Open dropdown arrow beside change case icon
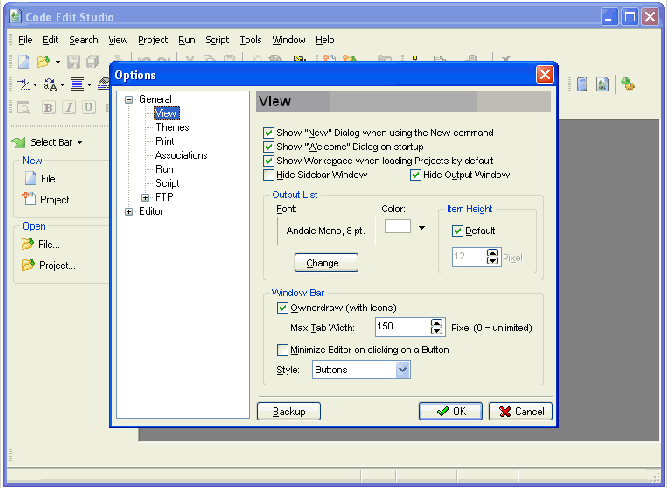The width and height of the screenshot is (667, 488). (63, 85)
